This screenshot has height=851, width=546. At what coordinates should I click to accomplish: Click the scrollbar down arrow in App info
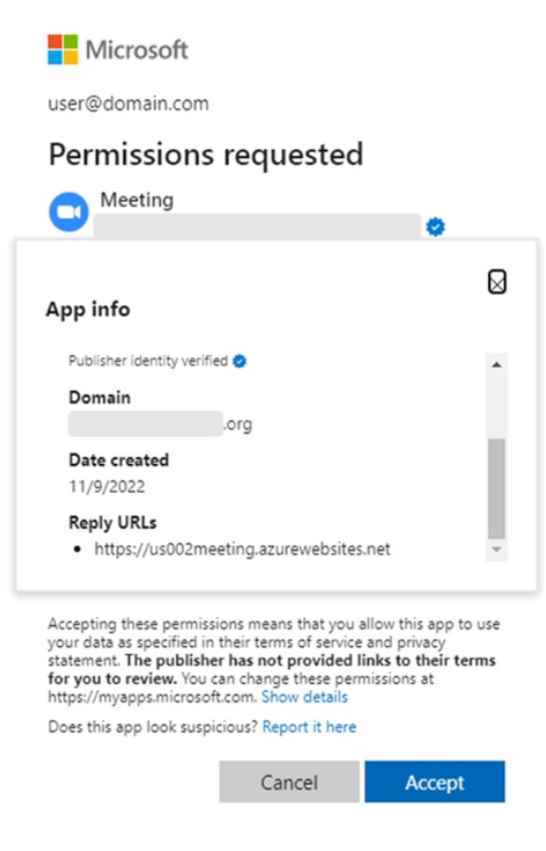[x=496, y=549]
